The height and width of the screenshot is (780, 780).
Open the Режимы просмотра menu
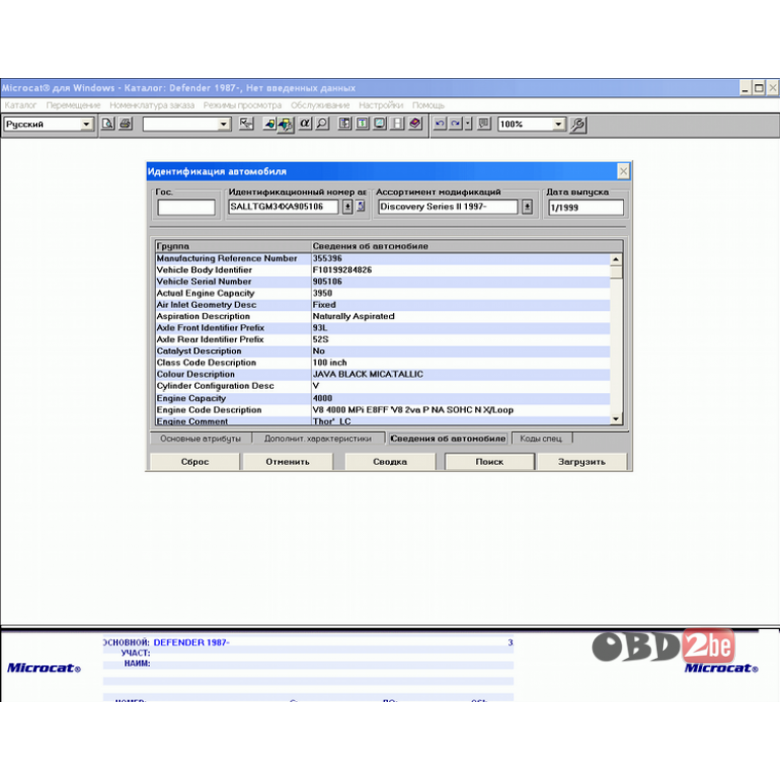[242, 105]
